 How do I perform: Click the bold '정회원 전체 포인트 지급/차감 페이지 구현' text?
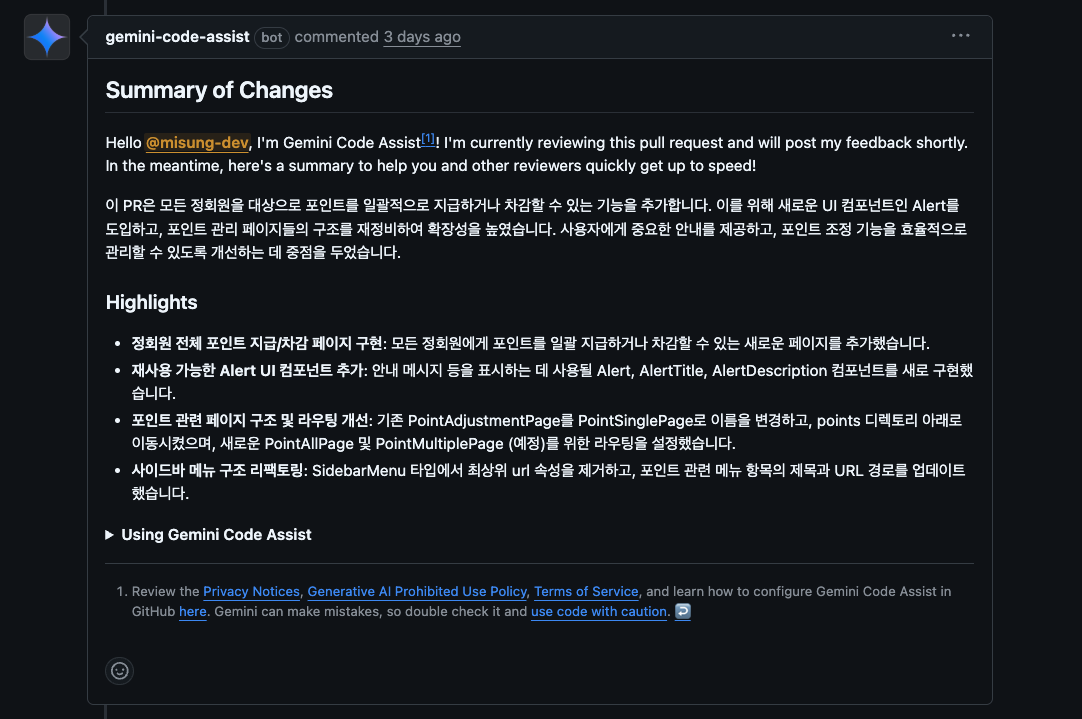point(257,343)
